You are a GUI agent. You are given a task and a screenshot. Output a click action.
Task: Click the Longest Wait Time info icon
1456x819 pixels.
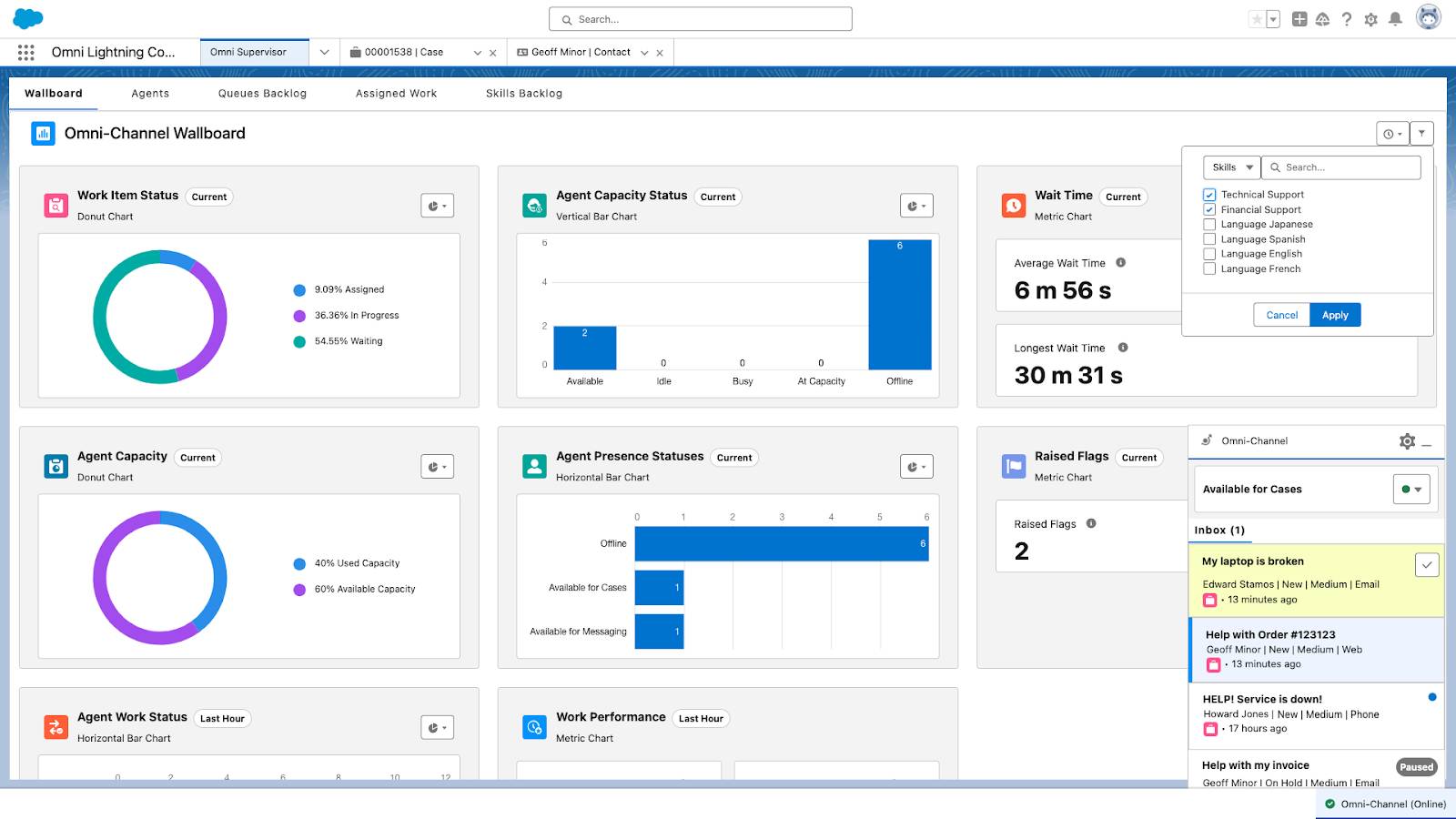tap(1123, 348)
